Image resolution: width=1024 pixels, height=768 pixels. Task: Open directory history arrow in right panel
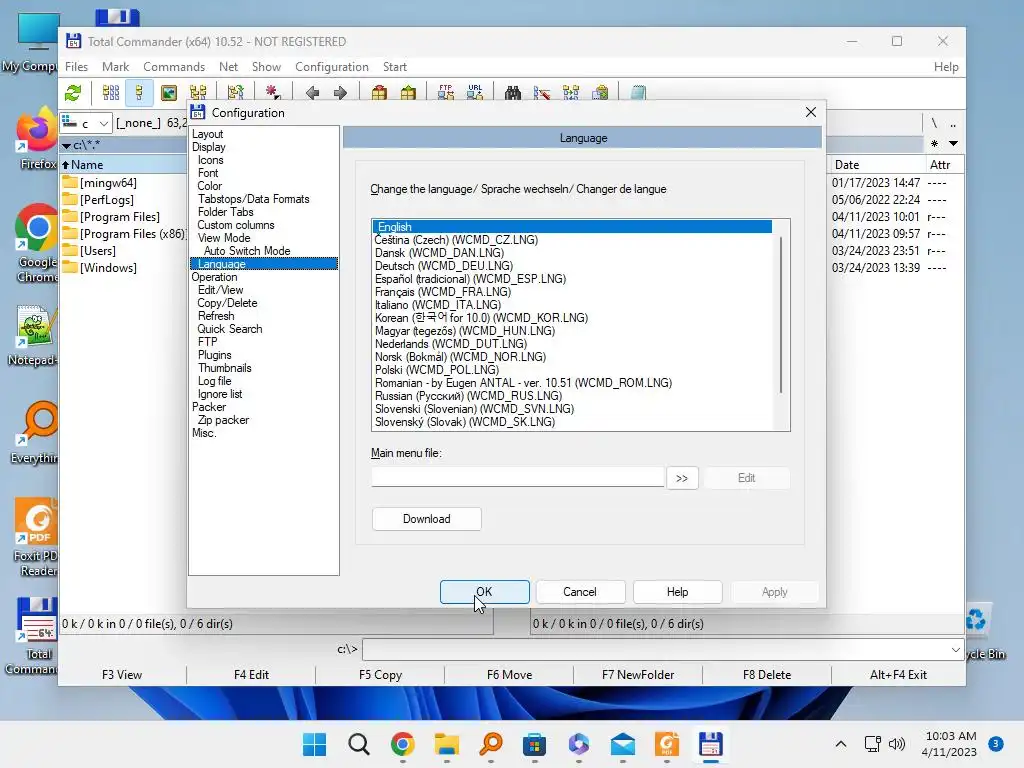[953, 144]
